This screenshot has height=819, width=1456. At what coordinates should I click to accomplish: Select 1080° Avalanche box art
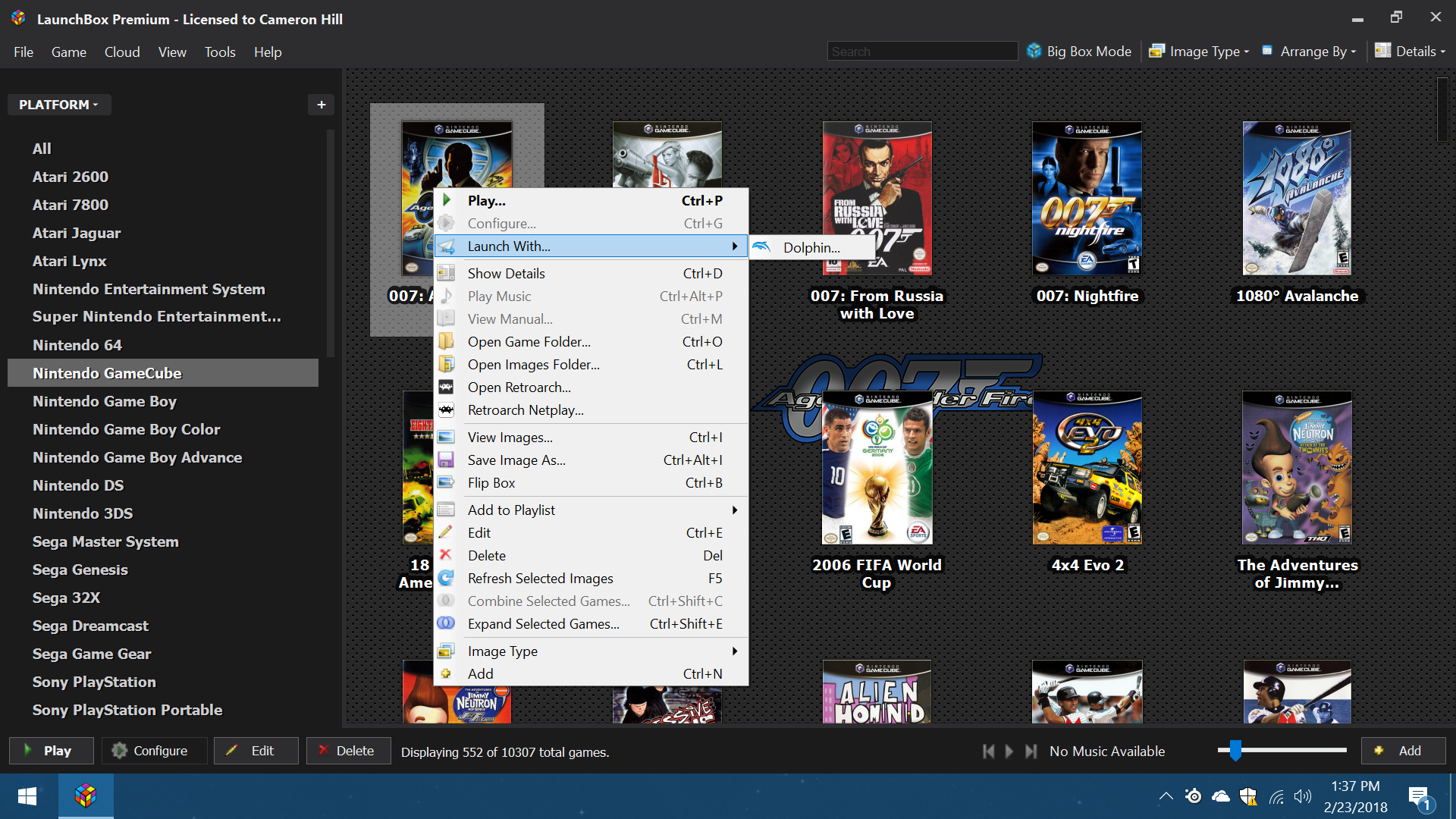[x=1297, y=198]
